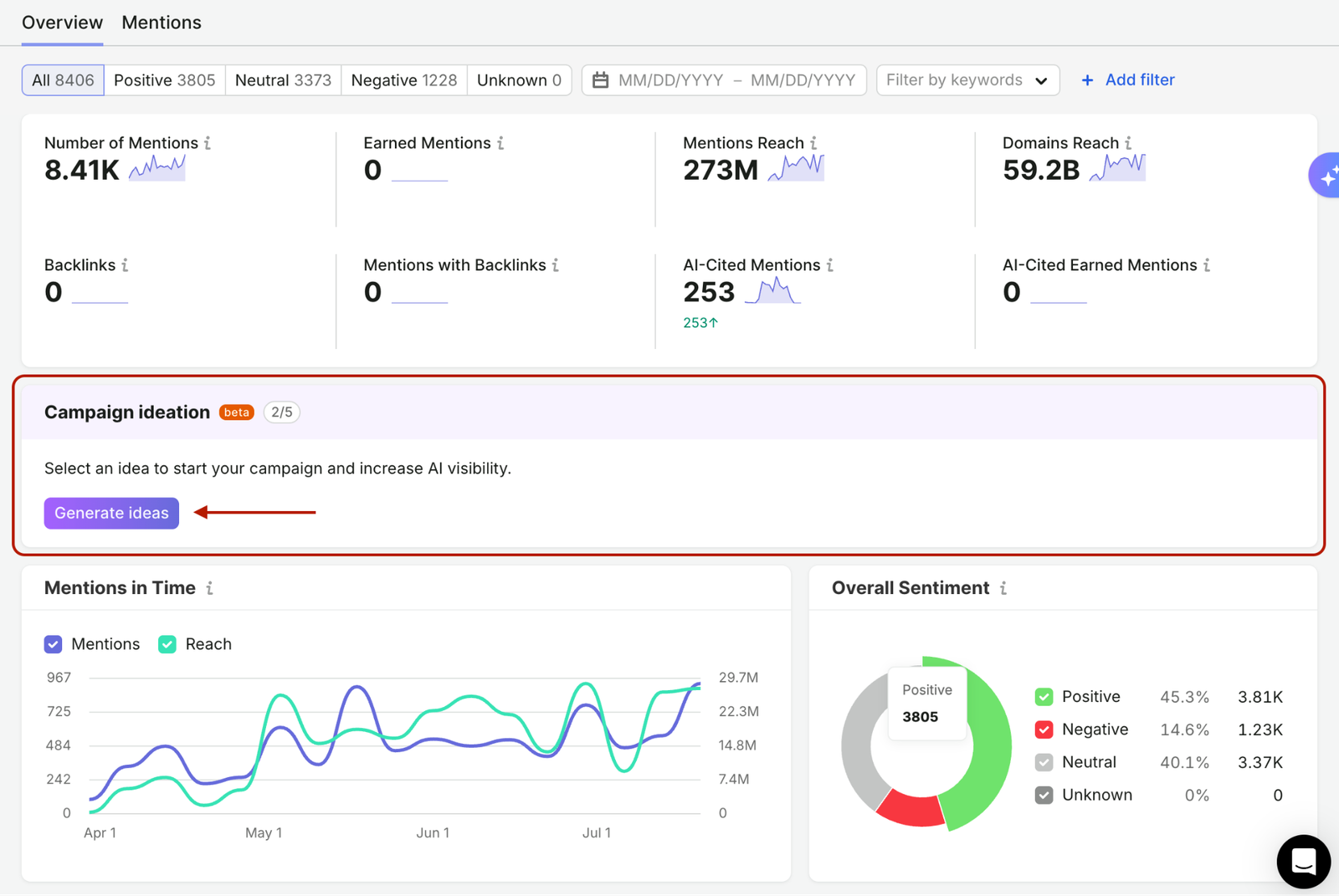Click the calendar icon in date range
Screen dimensions: 1339x896
[x=600, y=80]
